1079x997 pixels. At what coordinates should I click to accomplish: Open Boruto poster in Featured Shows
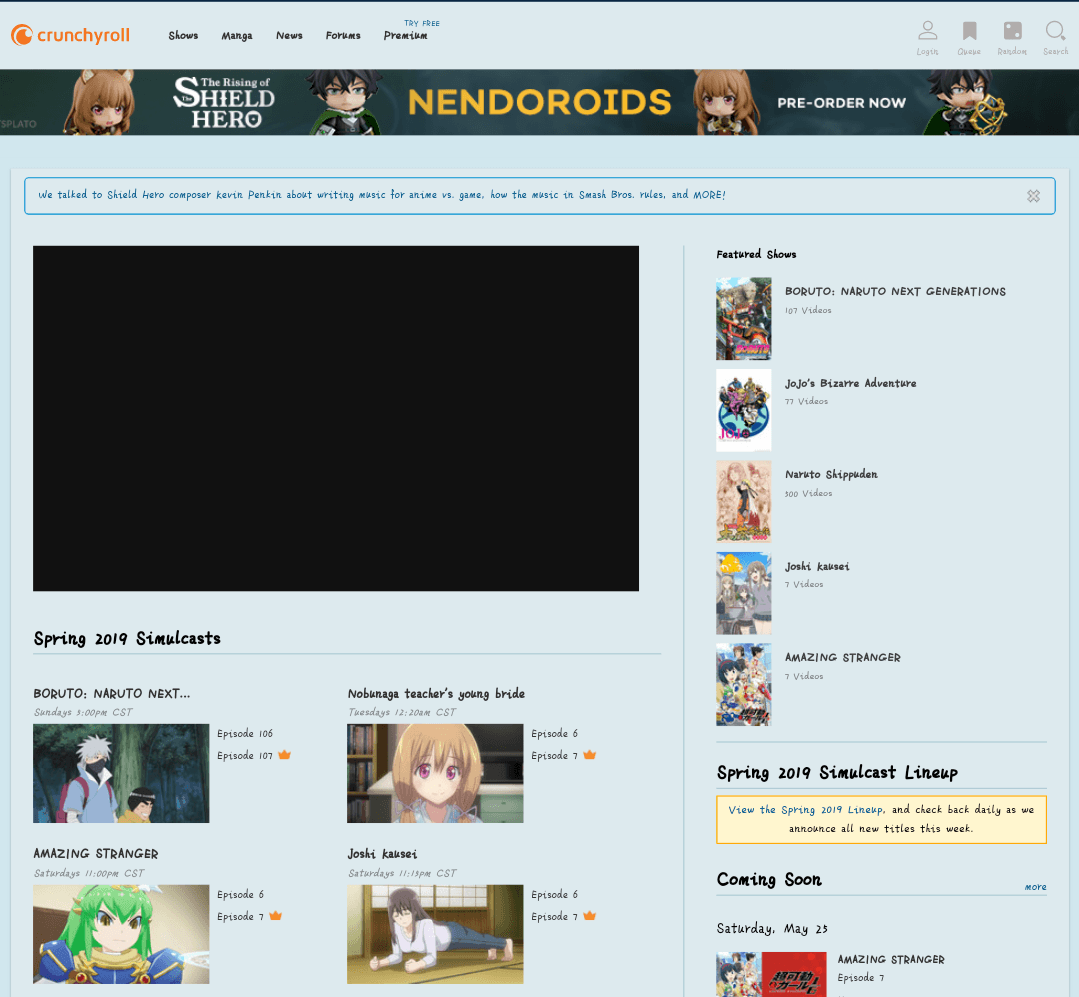pos(743,319)
